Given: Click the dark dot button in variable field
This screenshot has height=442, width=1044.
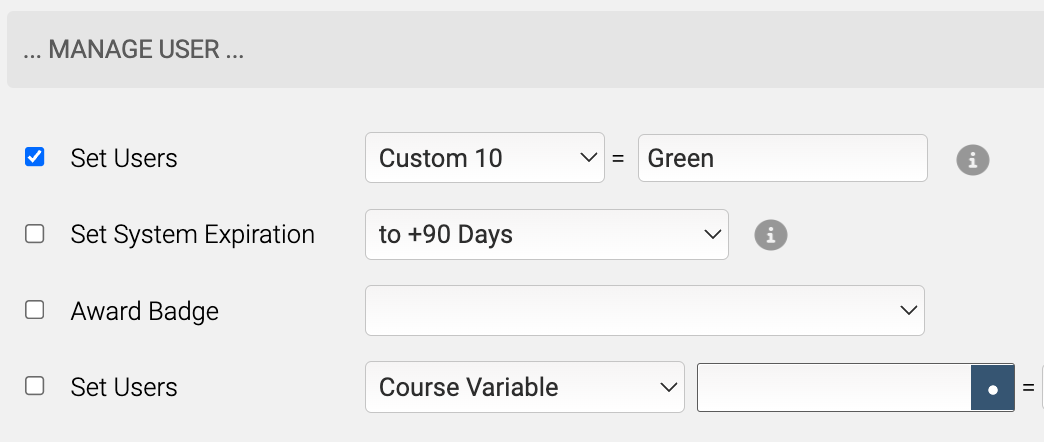Looking at the screenshot, I should tap(992, 387).
